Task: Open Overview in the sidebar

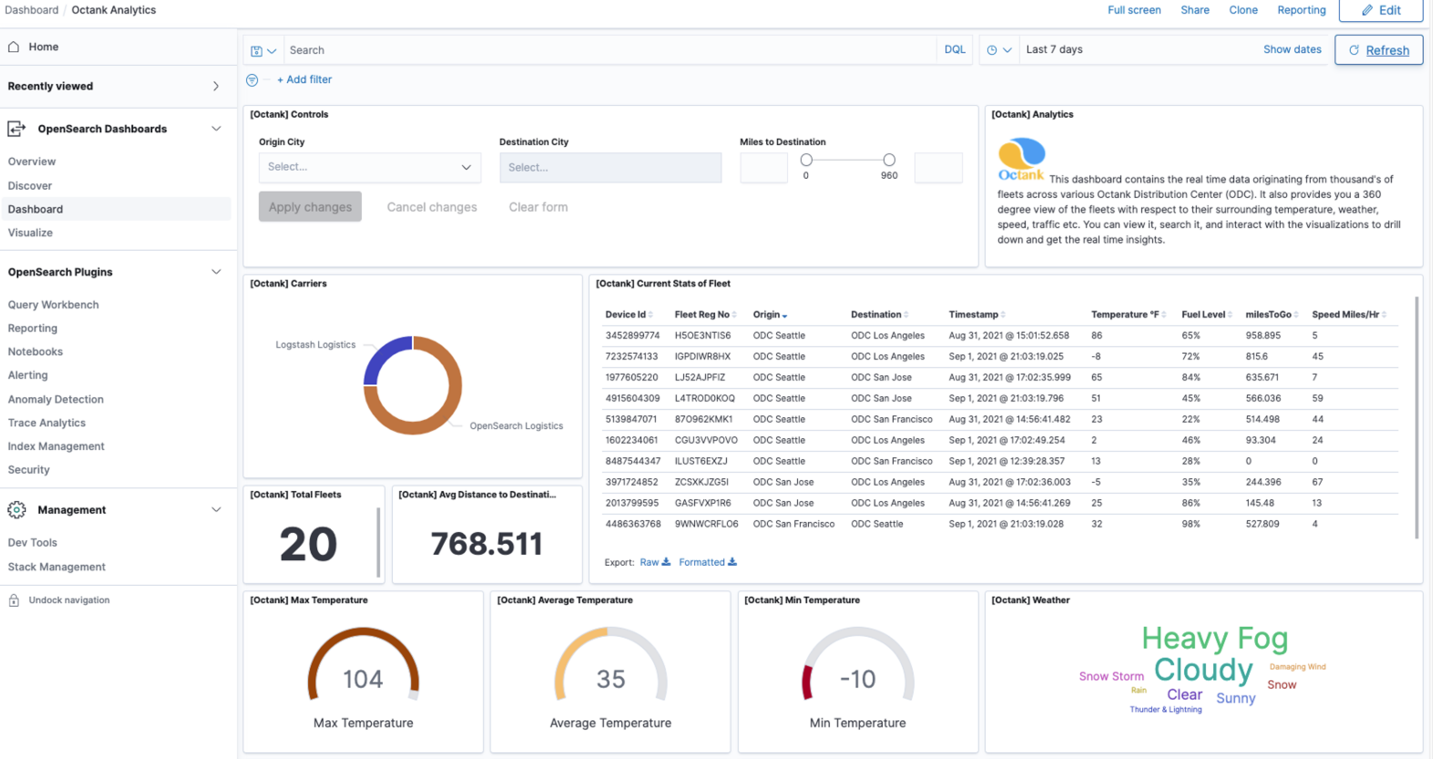Action: [32, 161]
